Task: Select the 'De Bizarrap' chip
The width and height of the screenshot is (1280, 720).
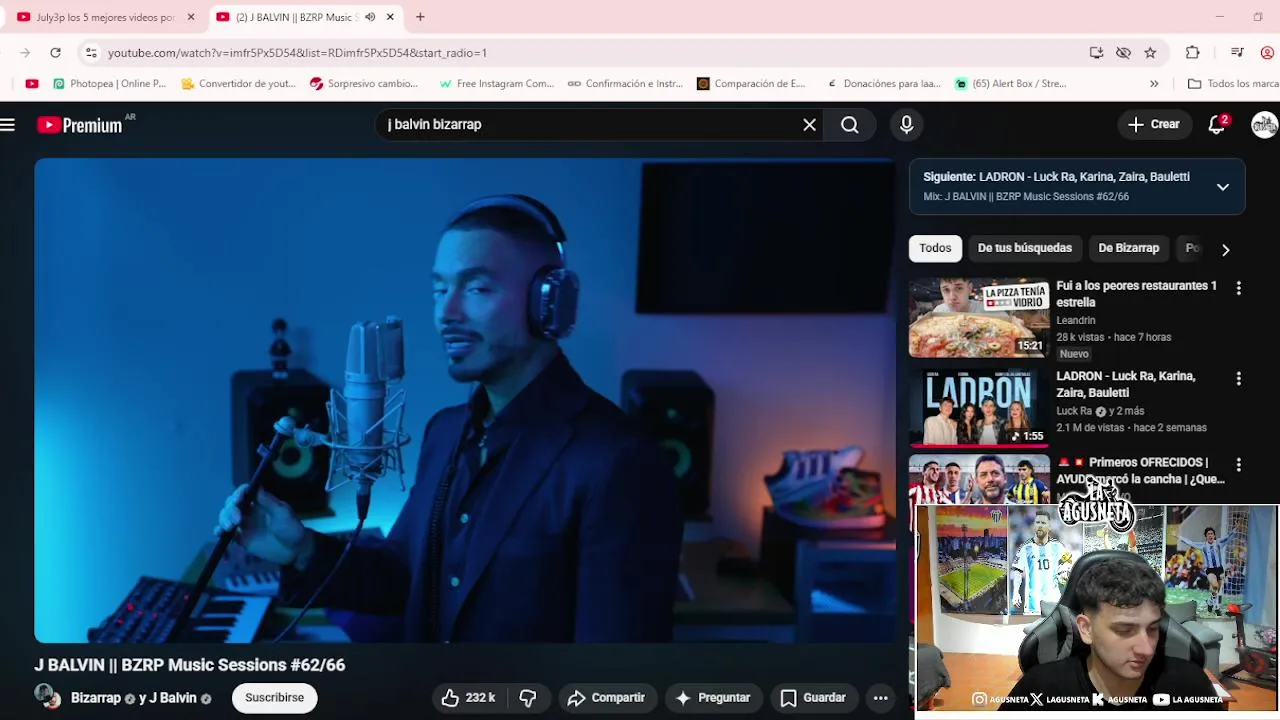Action: (x=1128, y=248)
